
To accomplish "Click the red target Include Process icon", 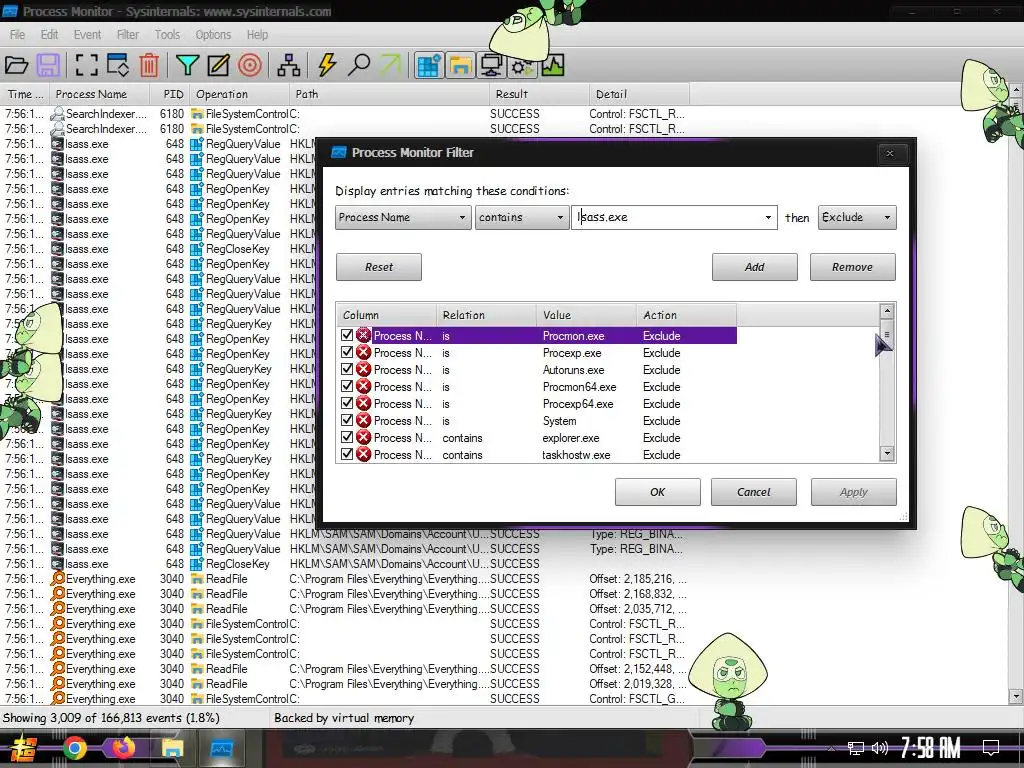I will tap(250, 65).
